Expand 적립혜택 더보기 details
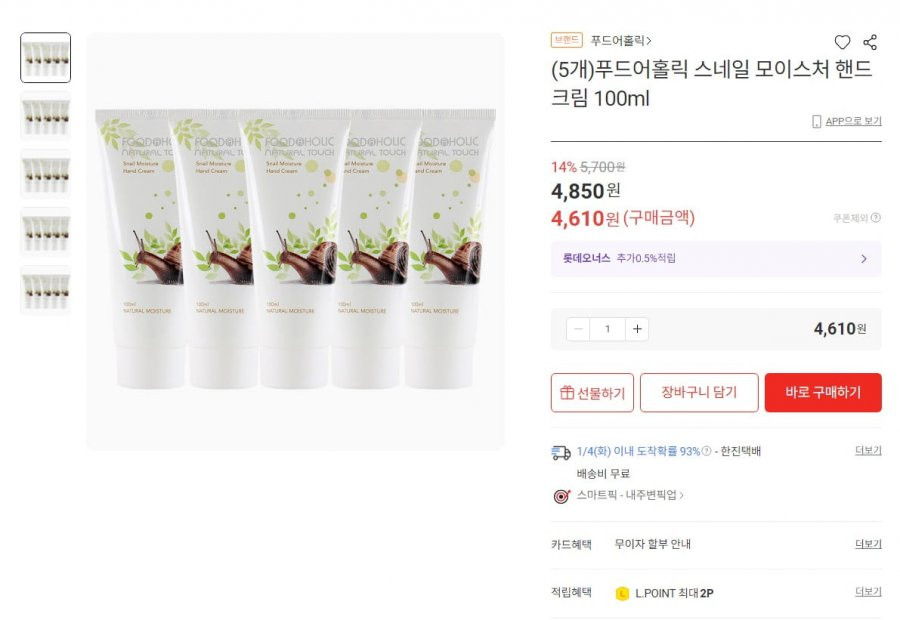The height and width of the screenshot is (620, 900). click(868, 592)
